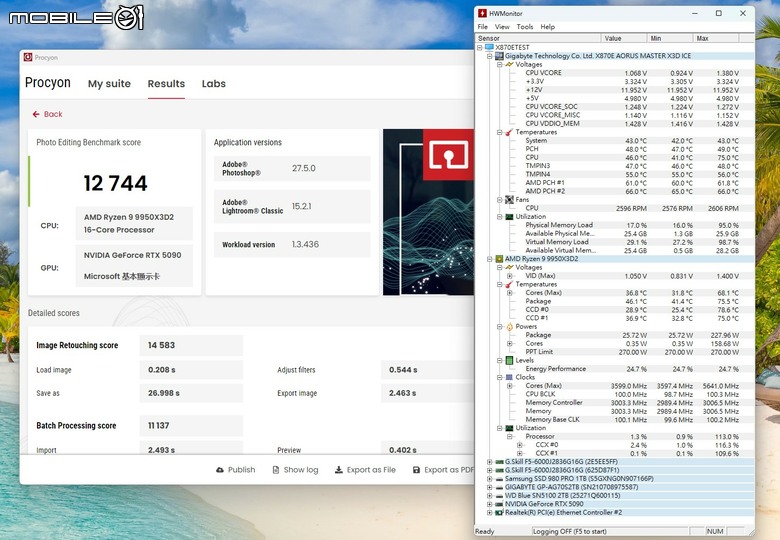Expand the Cores (Max) temperature entry
Screen dimensions: 780x540
point(509,293)
